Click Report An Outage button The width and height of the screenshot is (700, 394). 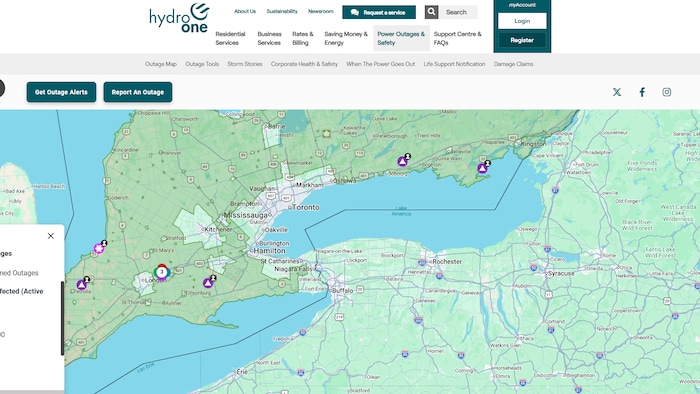pyautogui.click(x=138, y=92)
